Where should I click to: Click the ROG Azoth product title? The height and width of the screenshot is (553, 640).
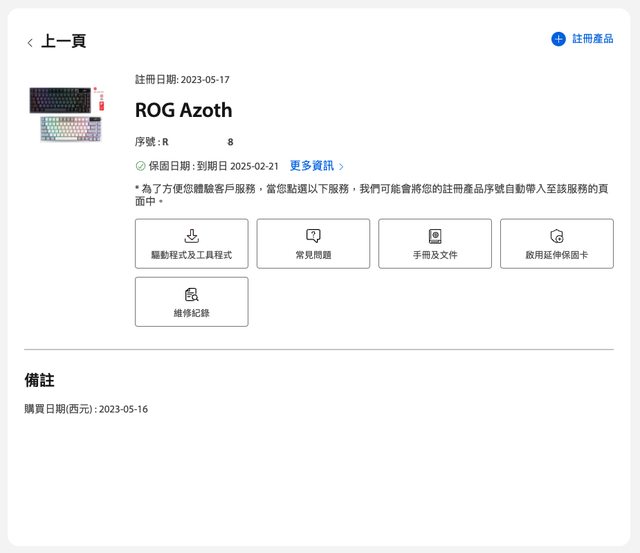point(184,110)
